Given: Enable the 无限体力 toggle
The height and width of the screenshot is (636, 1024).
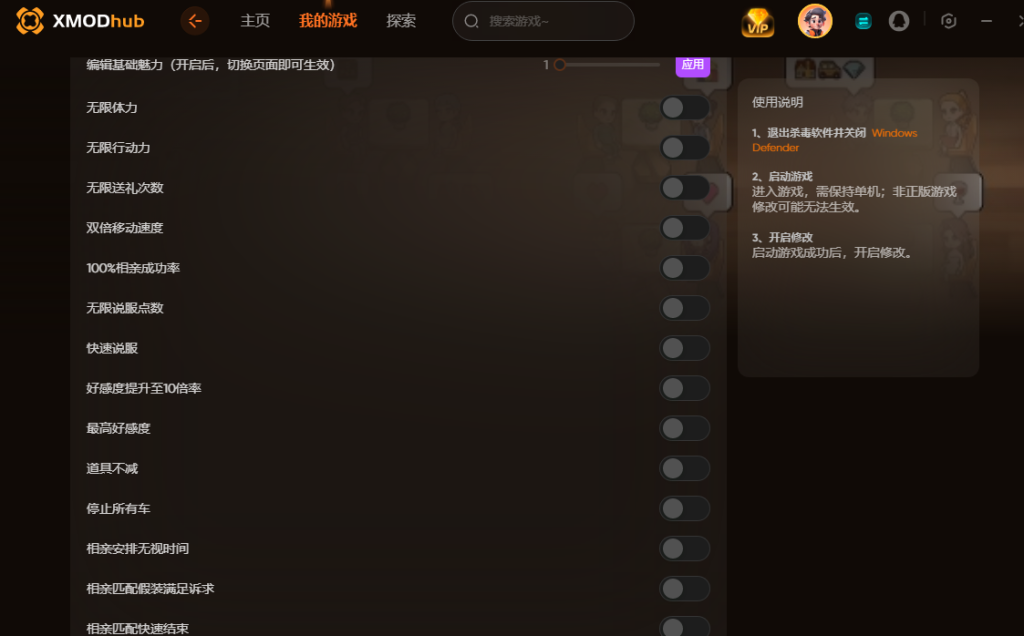Looking at the screenshot, I should 684,108.
